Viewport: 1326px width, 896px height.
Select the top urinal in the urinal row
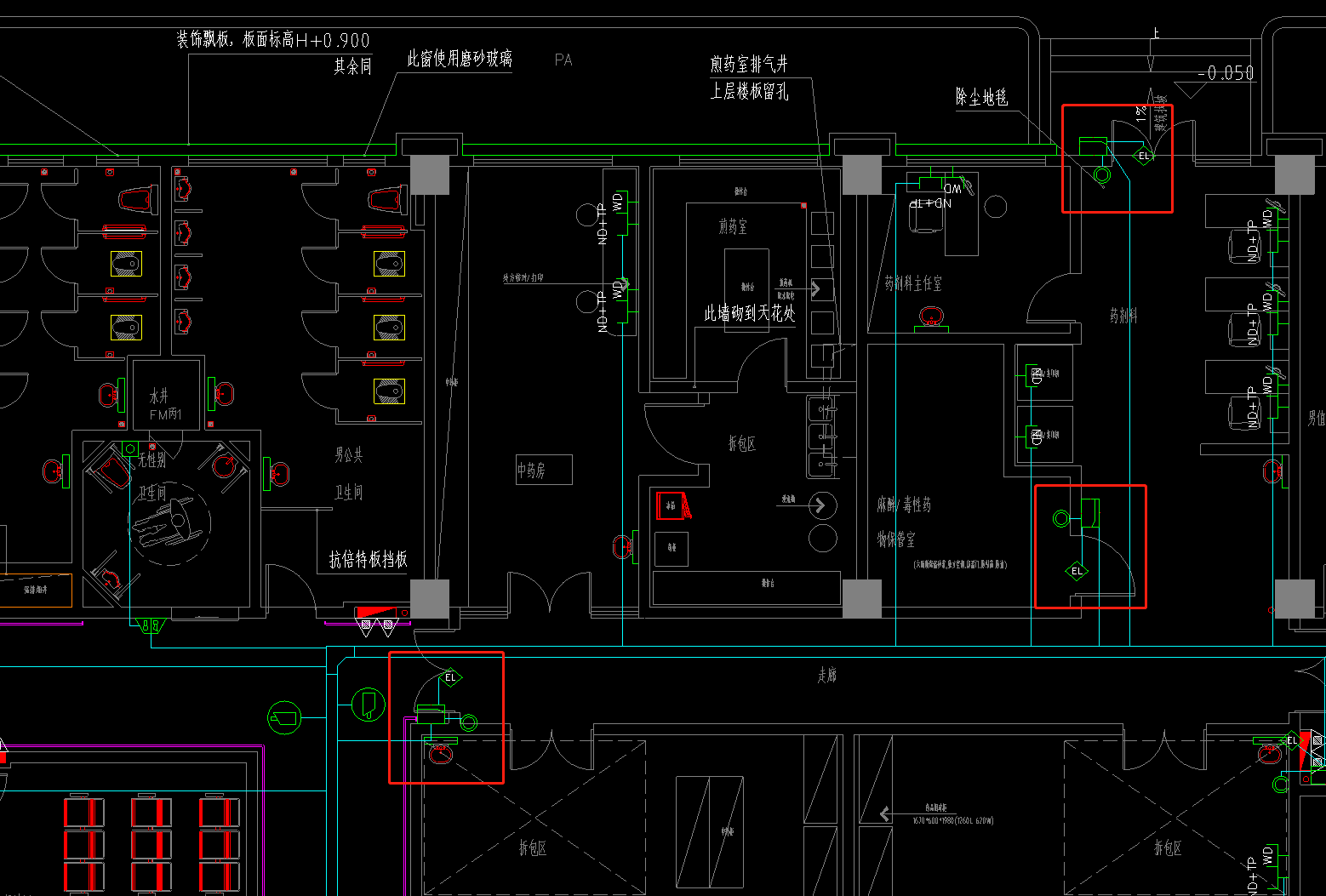point(184,189)
